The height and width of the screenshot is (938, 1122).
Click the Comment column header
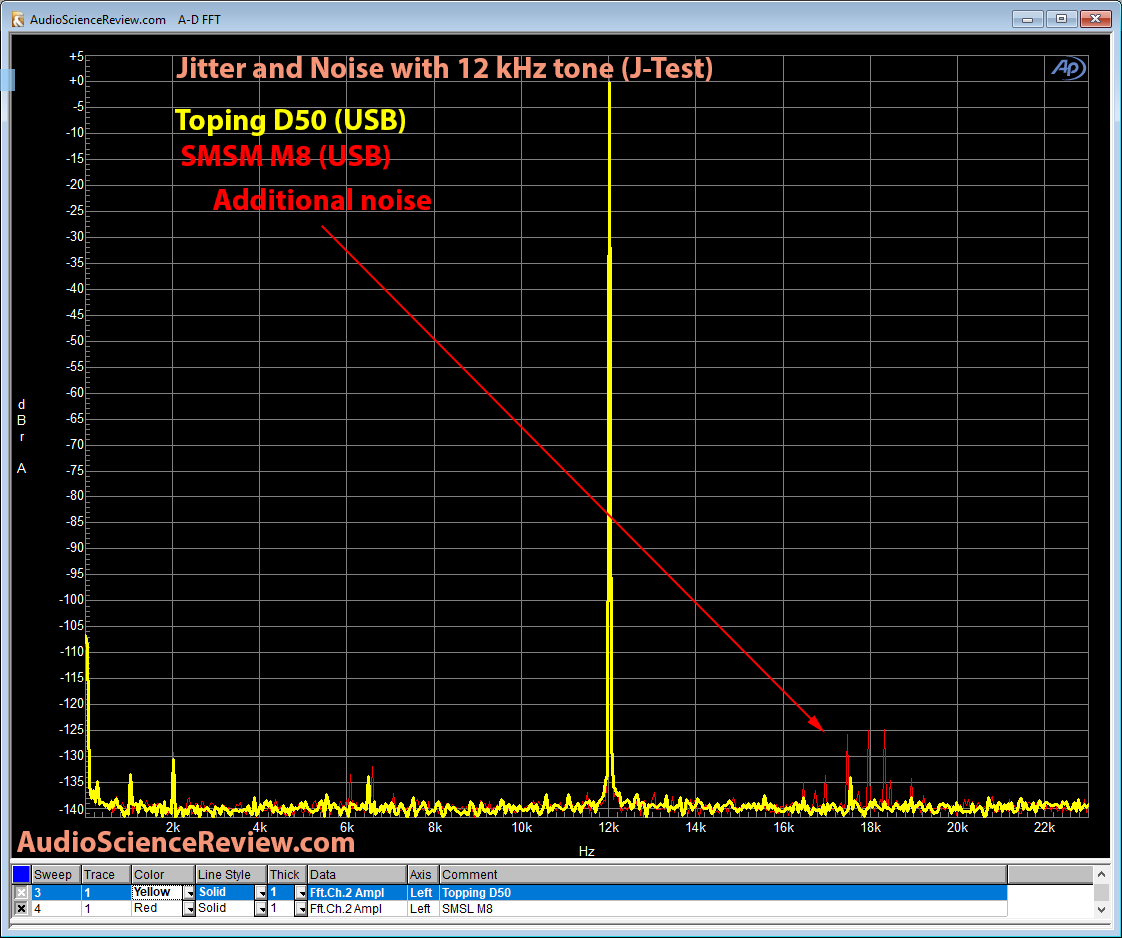click(723, 874)
